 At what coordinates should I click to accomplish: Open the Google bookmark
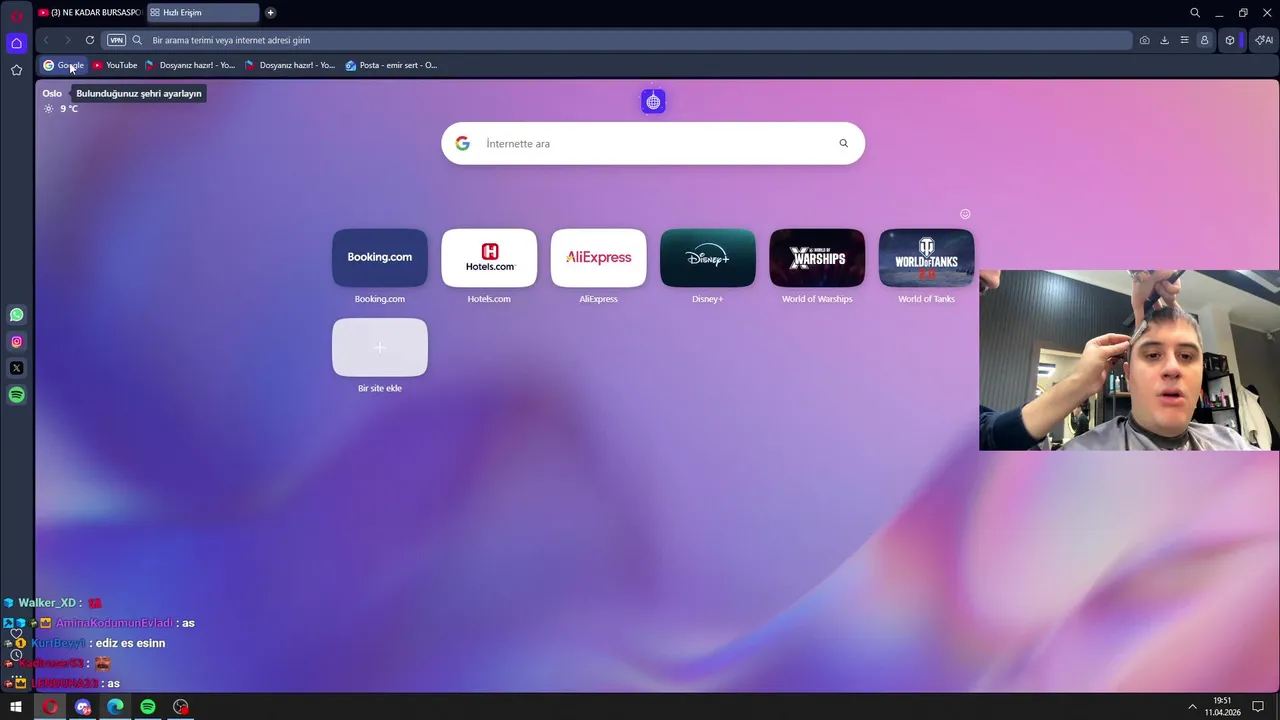click(63, 65)
